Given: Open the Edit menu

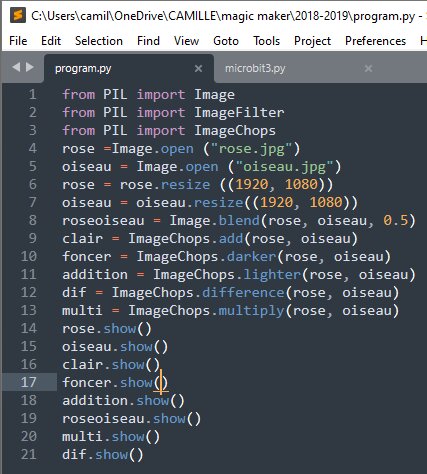Looking at the screenshot, I should click(51, 41).
